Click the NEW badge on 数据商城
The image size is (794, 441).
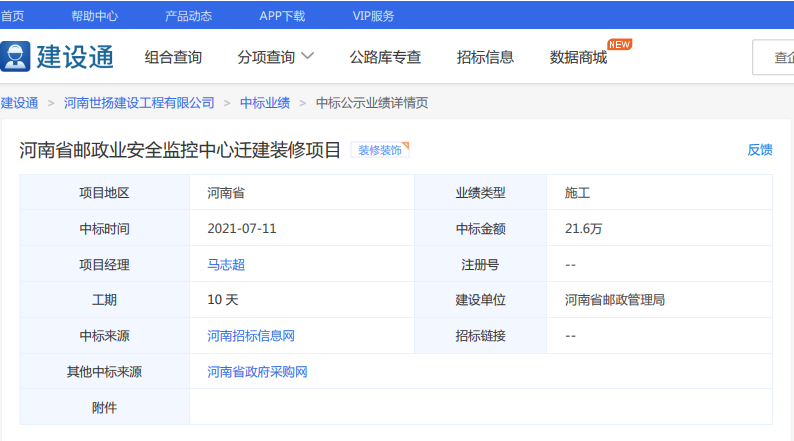click(620, 45)
